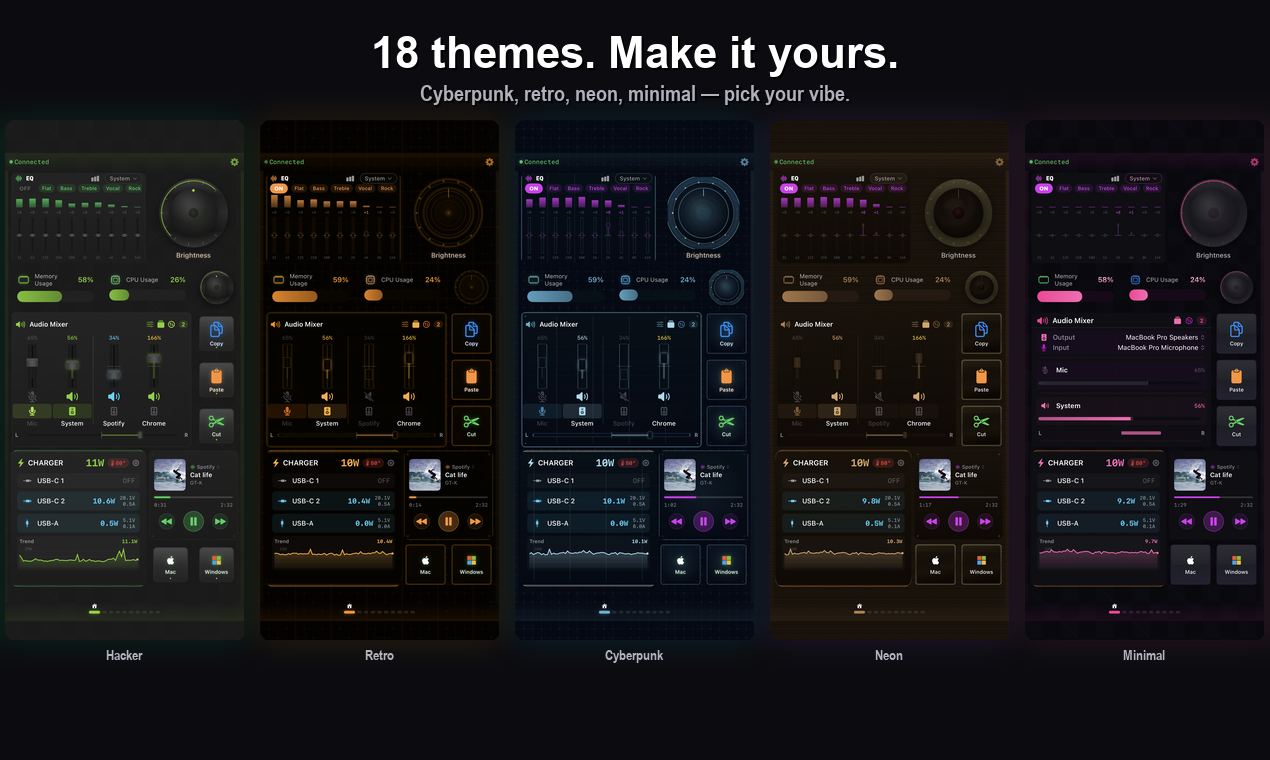Toggle EQ ON switch in Cyberpunk theme panel

tap(534, 188)
